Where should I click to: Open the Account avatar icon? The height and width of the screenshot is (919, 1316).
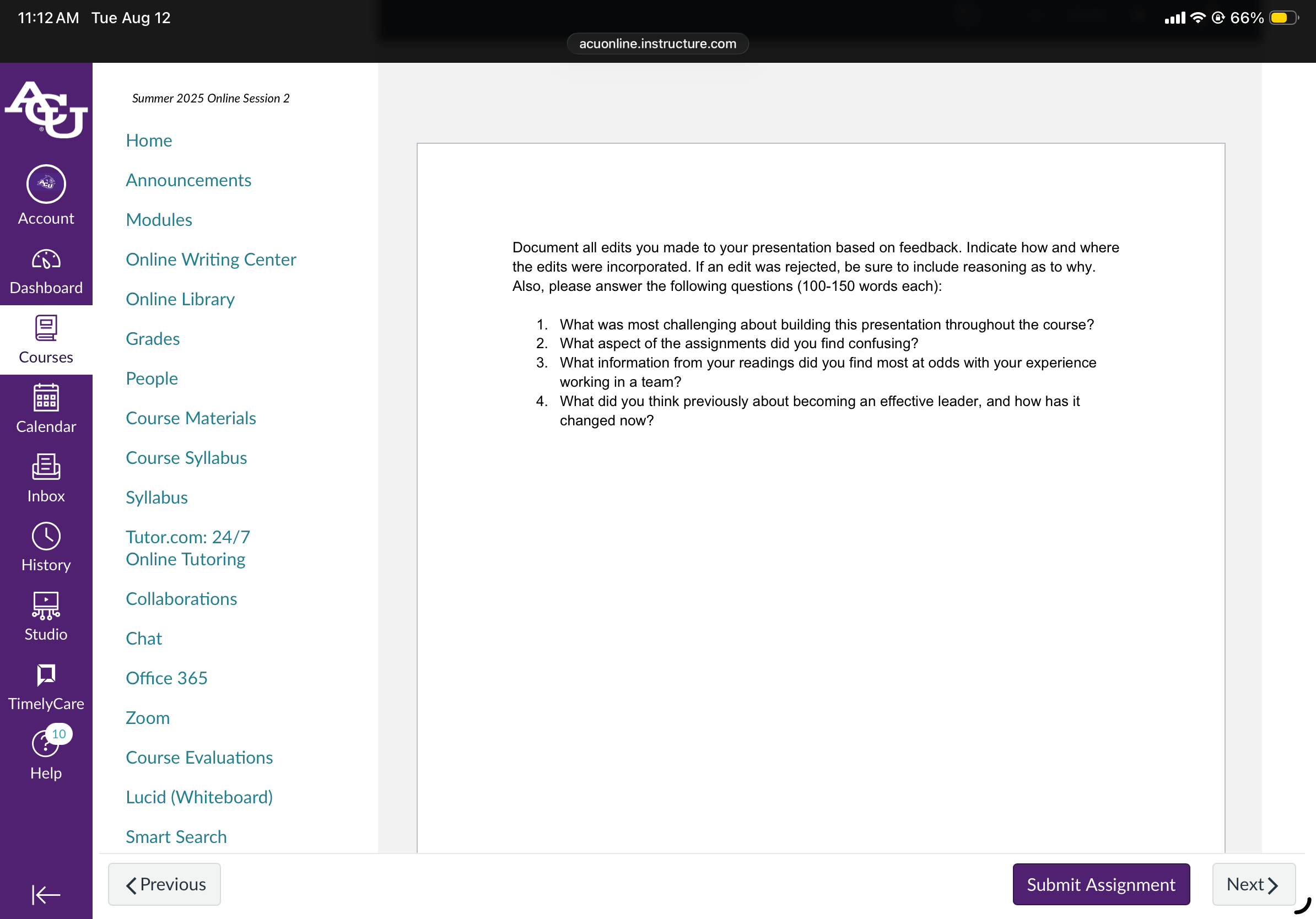[x=46, y=184]
